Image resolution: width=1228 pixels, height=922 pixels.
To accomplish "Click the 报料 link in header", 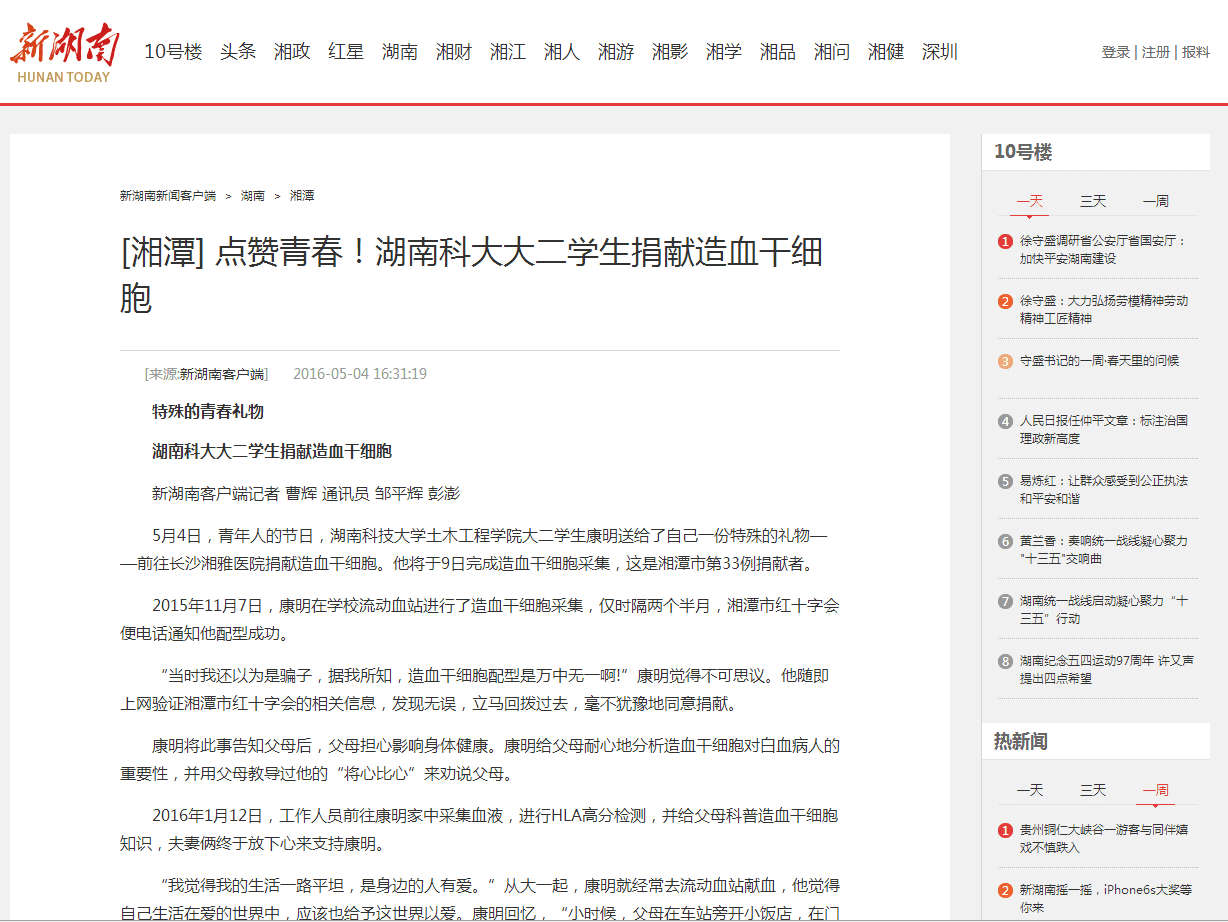I will point(1196,52).
